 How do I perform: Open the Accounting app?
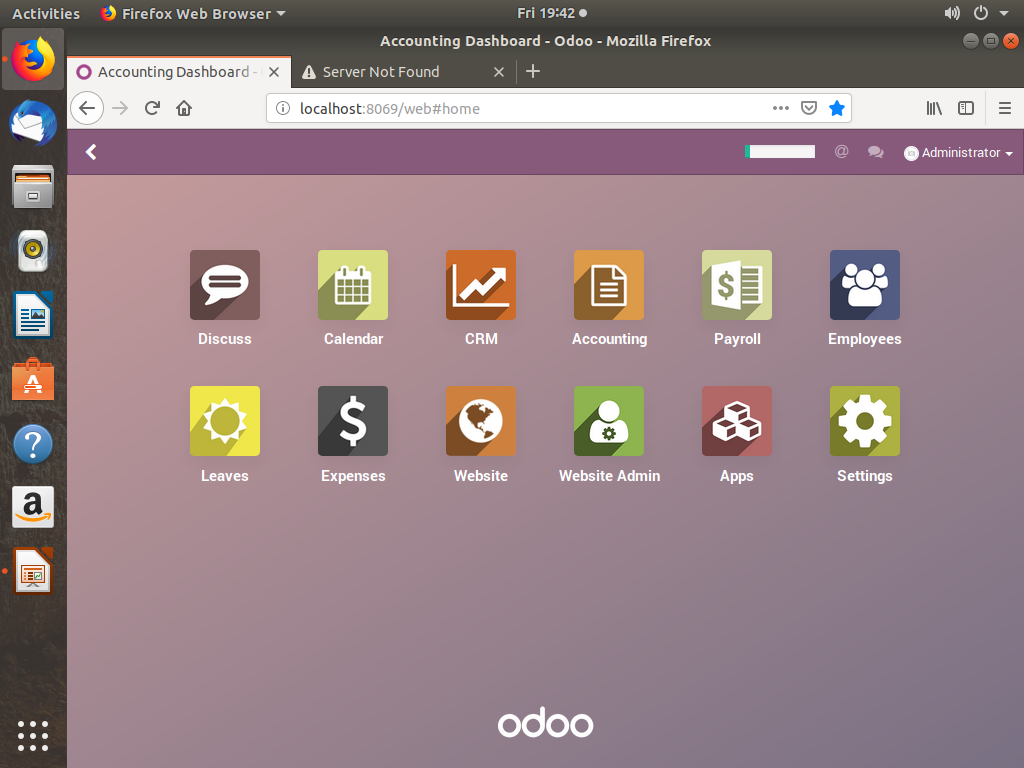[x=609, y=285]
